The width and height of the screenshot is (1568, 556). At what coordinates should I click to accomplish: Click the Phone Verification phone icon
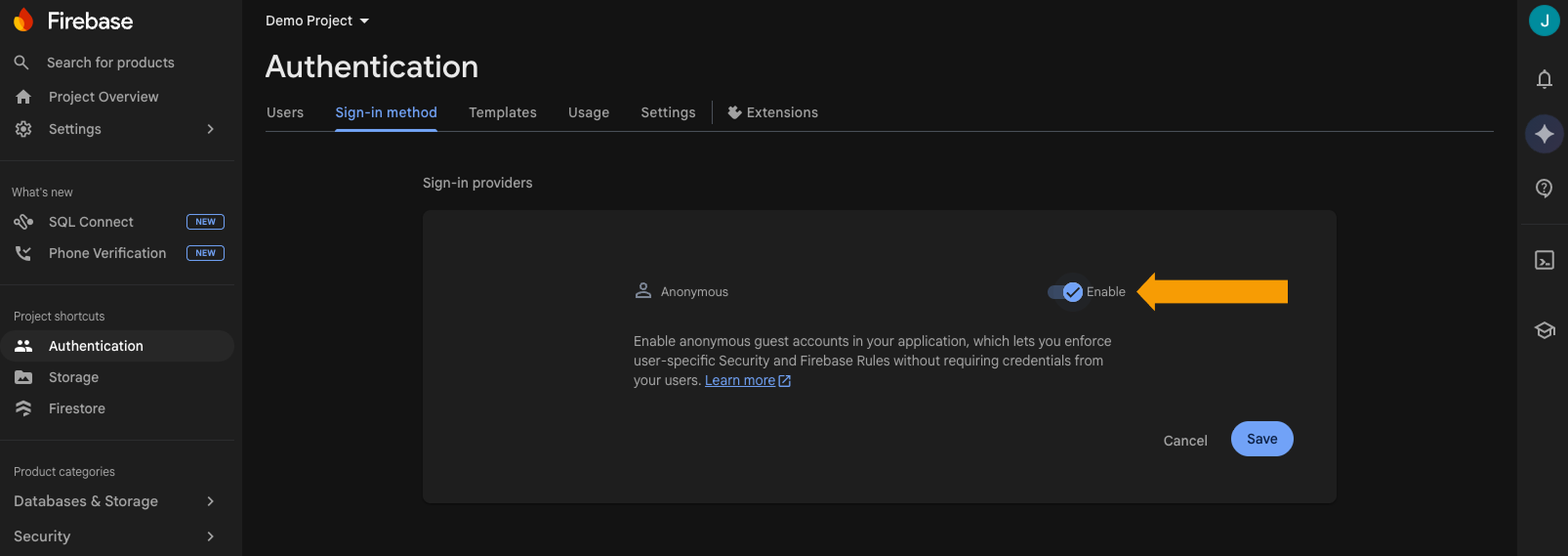click(23, 253)
